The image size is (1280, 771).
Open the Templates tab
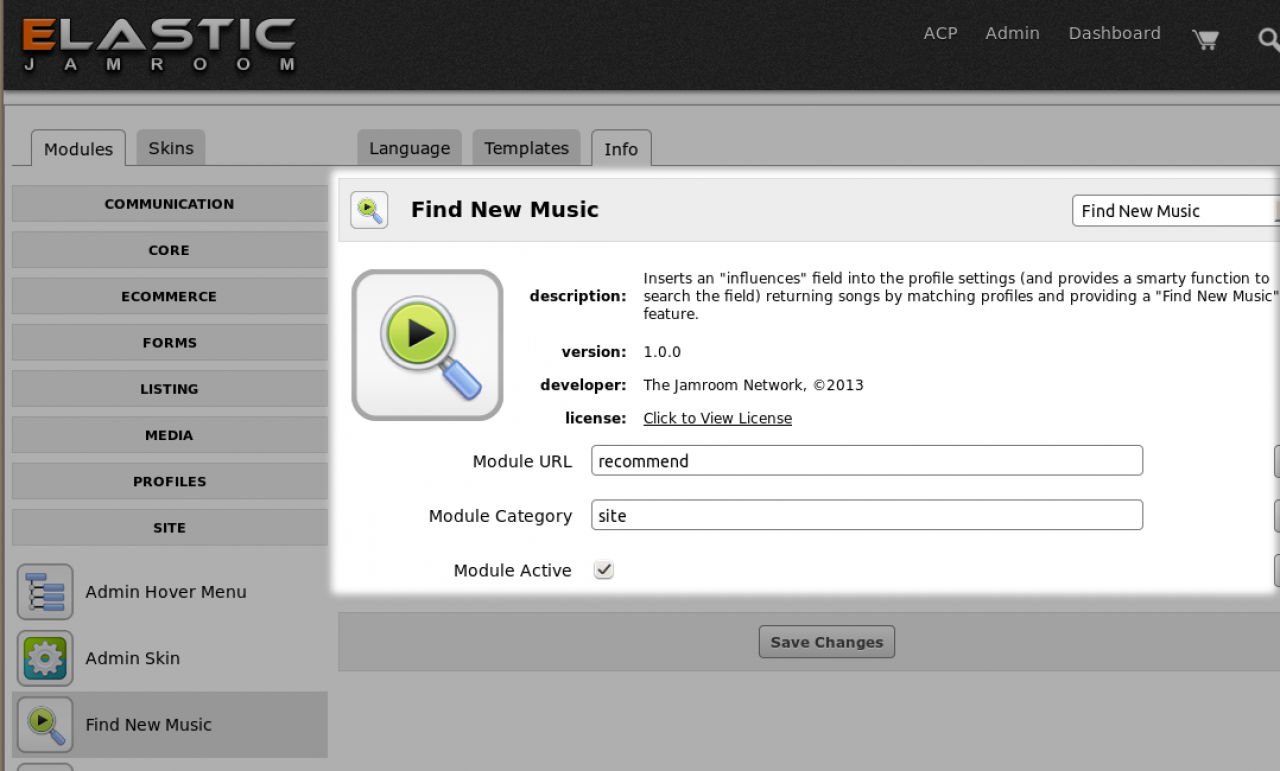526,148
